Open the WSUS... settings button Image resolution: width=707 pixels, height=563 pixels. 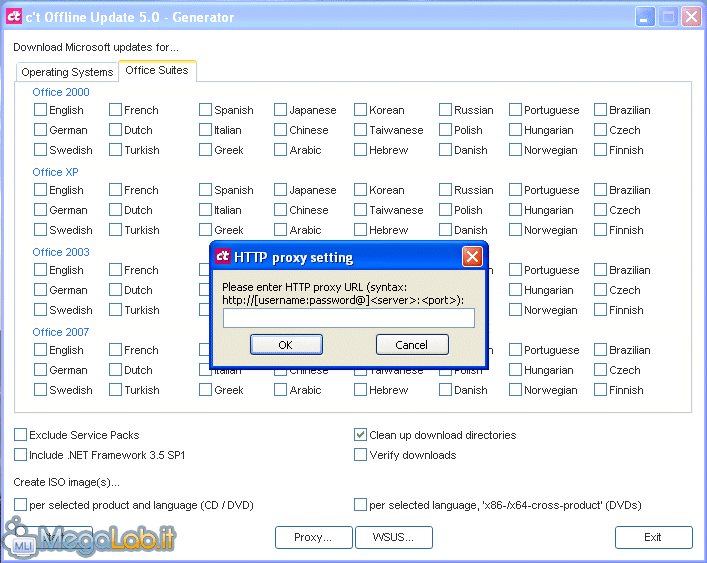point(394,537)
